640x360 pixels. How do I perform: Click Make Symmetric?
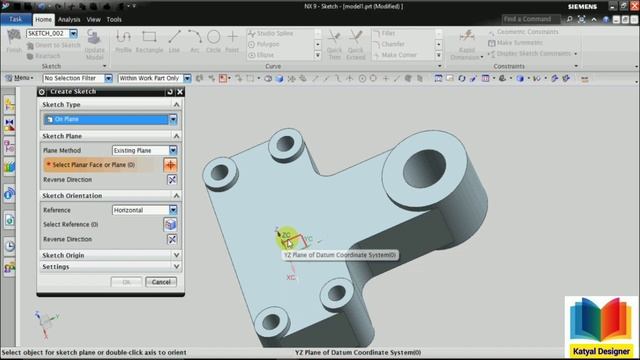515,42
